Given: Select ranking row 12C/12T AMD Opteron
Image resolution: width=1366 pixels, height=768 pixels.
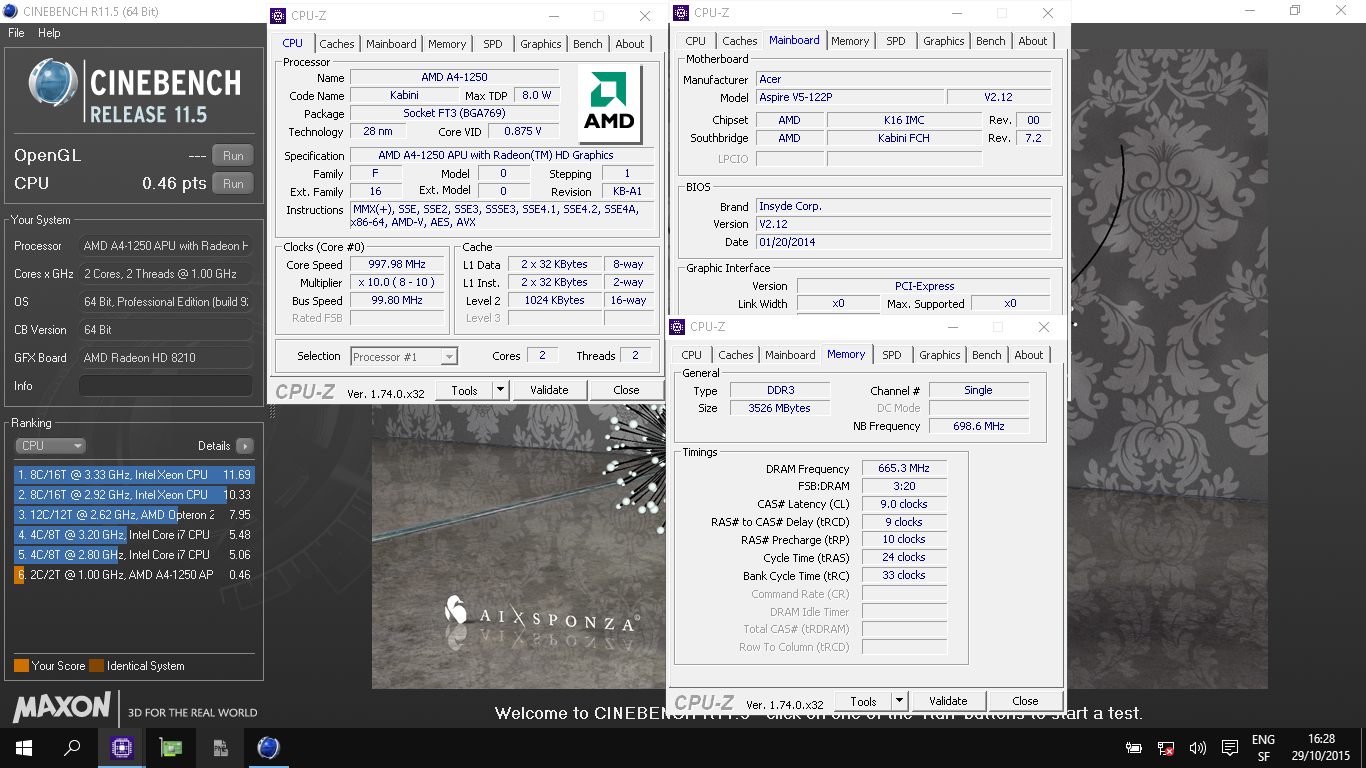Looking at the screenshot, I should pos(135,515).
